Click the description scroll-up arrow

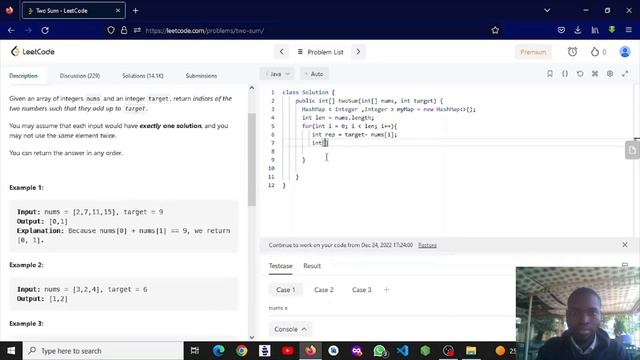point(252,88)
